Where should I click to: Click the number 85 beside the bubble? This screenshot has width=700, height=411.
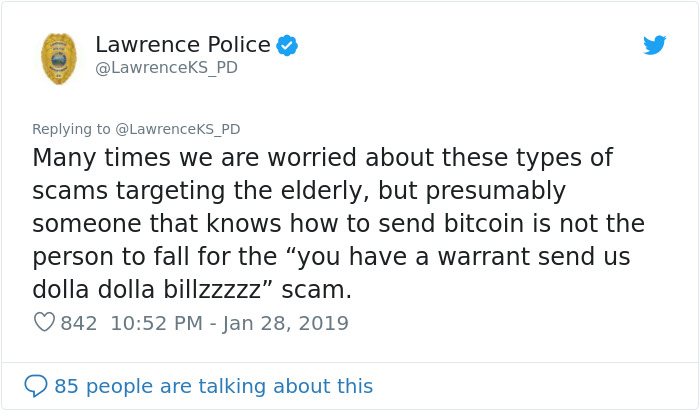click(66, 386)
